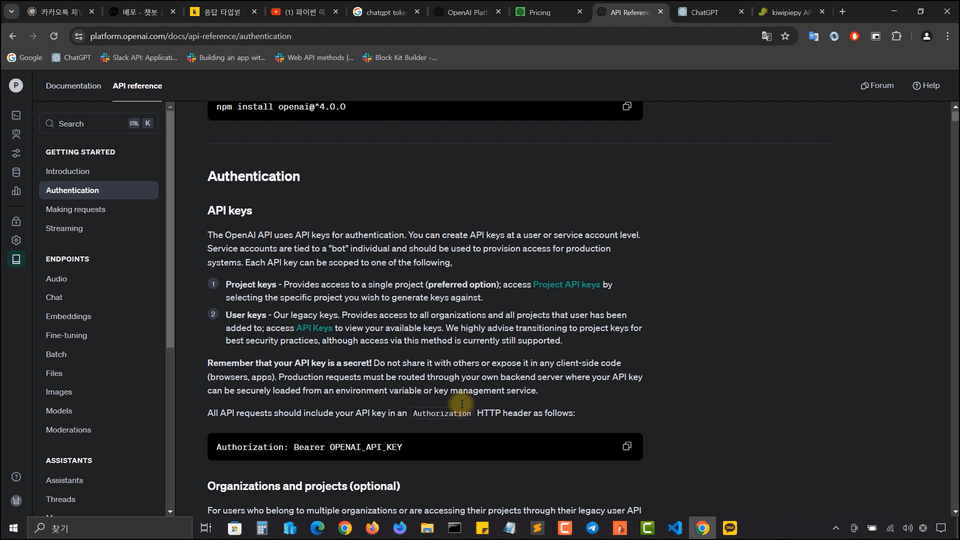The height and width of the screenshot is (540, 960).
Task: Copy the npm install openai command
Action: [627, 107]
